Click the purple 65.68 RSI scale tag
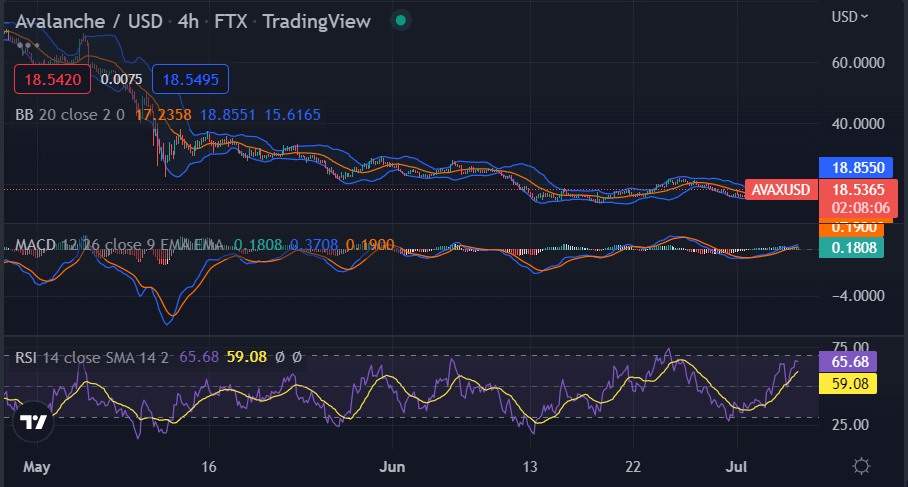The image size is (908, 487). (x=848, y=362)
